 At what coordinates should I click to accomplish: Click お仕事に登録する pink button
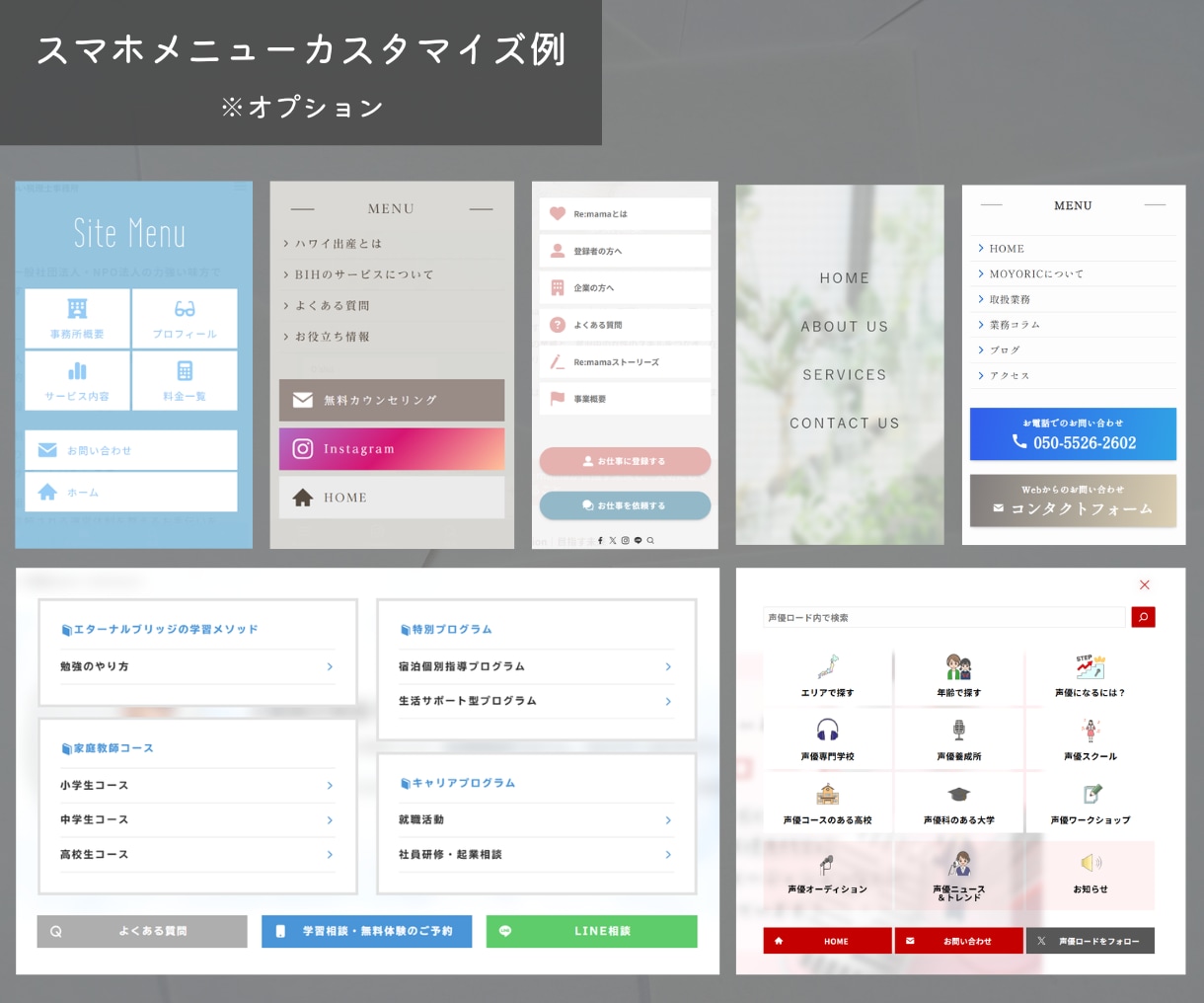coord(625,461)
